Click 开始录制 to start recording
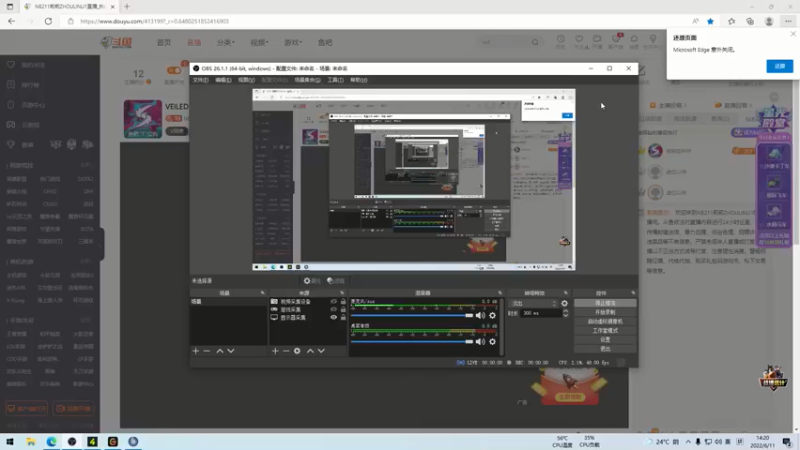800x450 pixels. [x=605, y=312]
